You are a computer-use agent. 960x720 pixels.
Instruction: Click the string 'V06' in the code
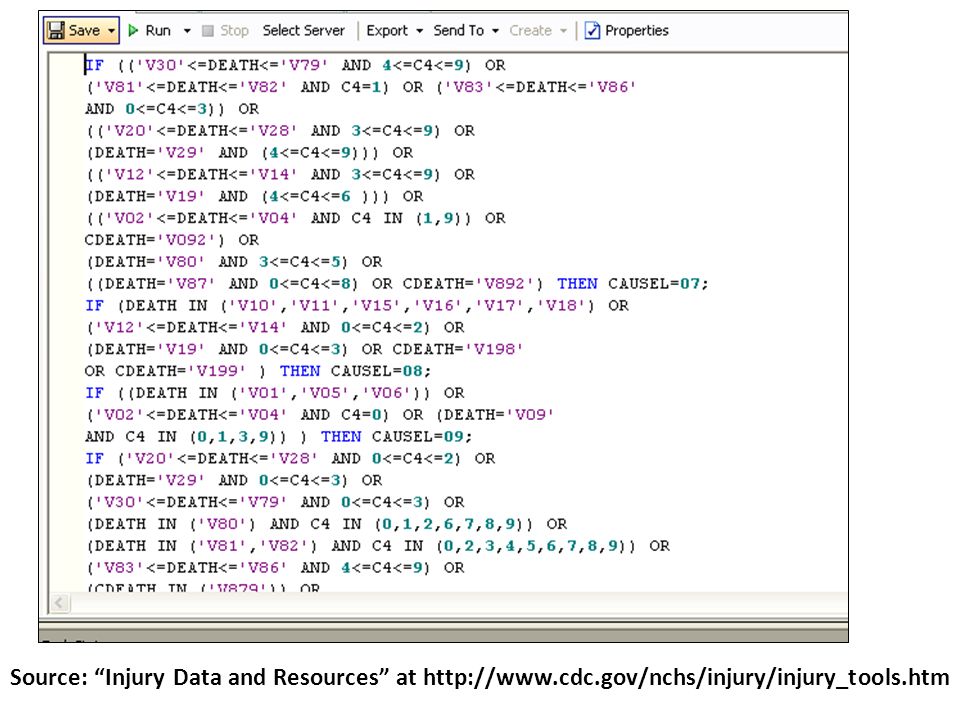click(x=387, y=393)
